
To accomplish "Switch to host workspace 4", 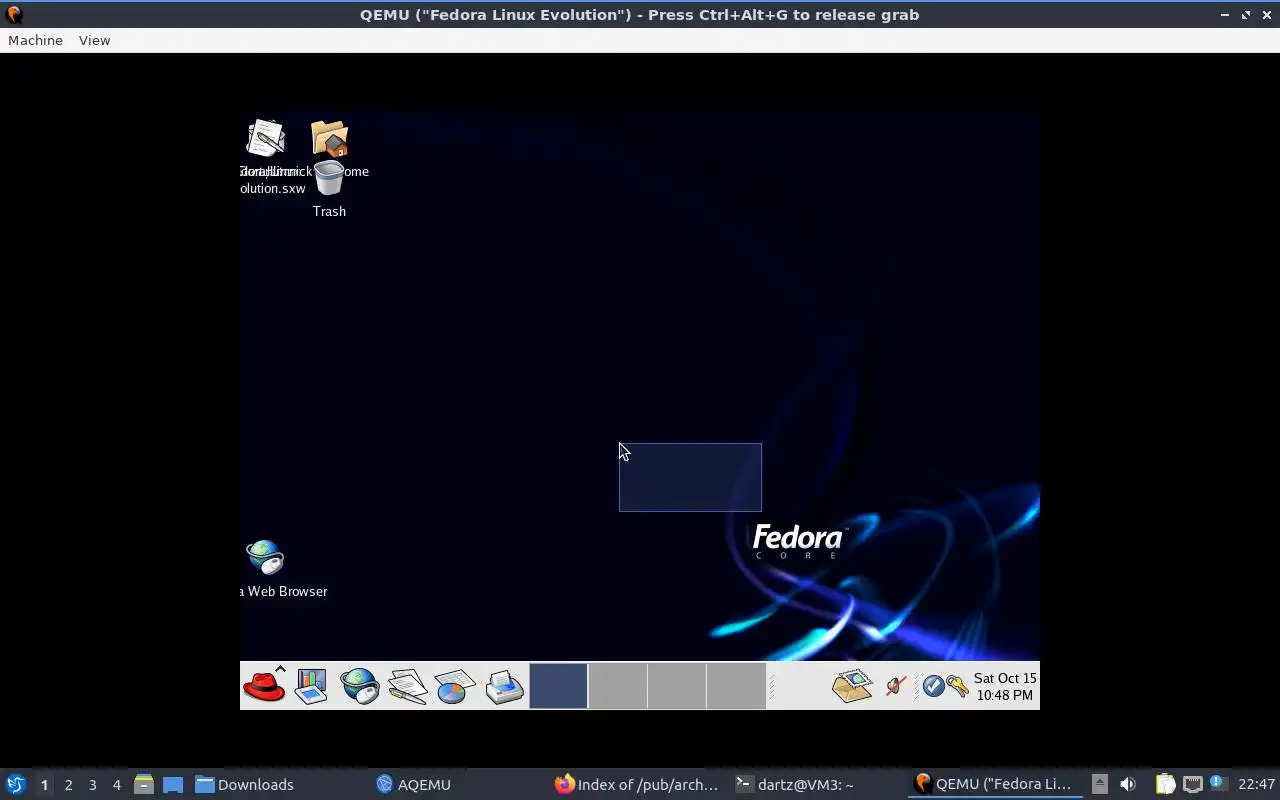I will click(116, 785).
